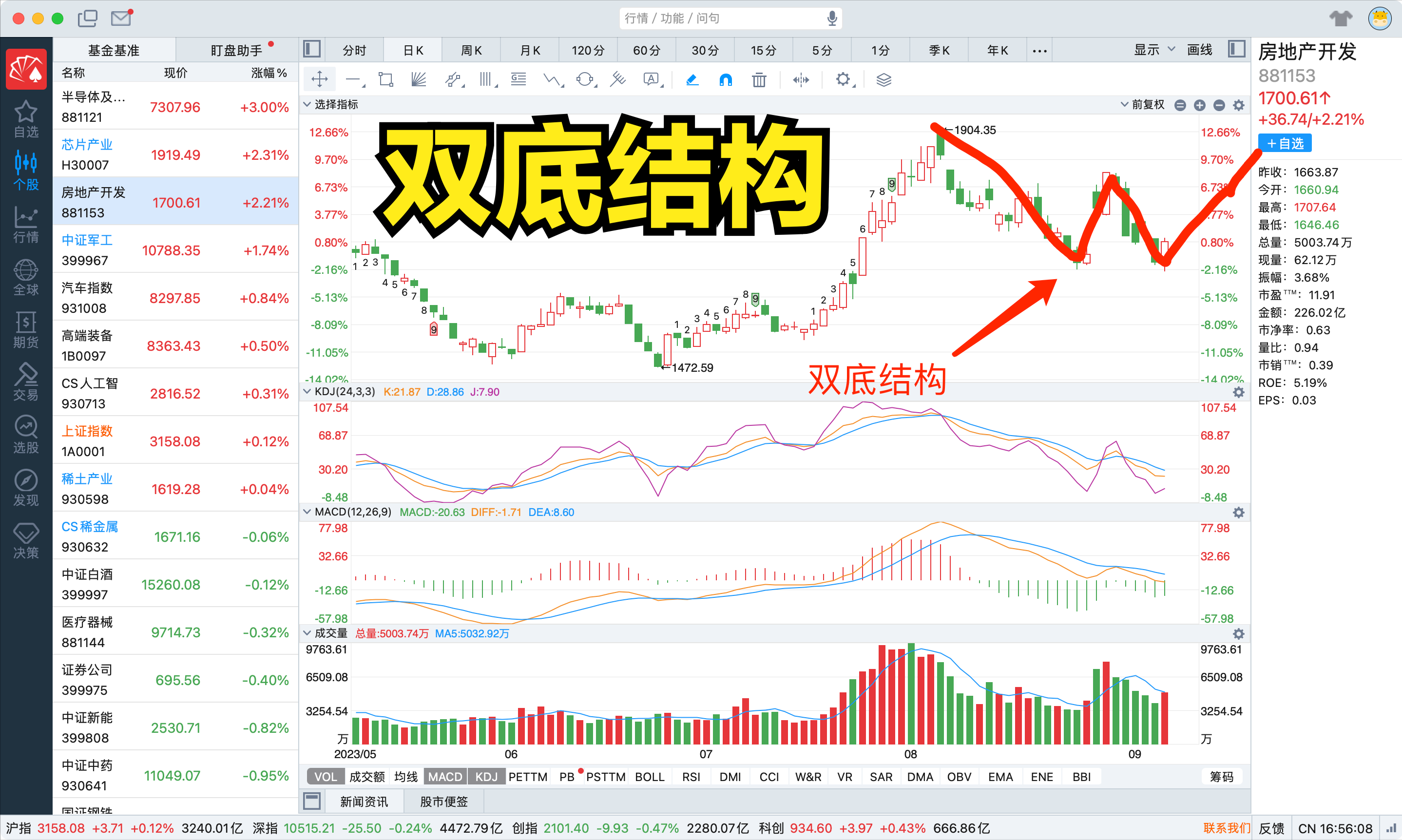Open 发现 discover in the sidebar
This screenshot has height=840, width=1402.
[26, 488]
